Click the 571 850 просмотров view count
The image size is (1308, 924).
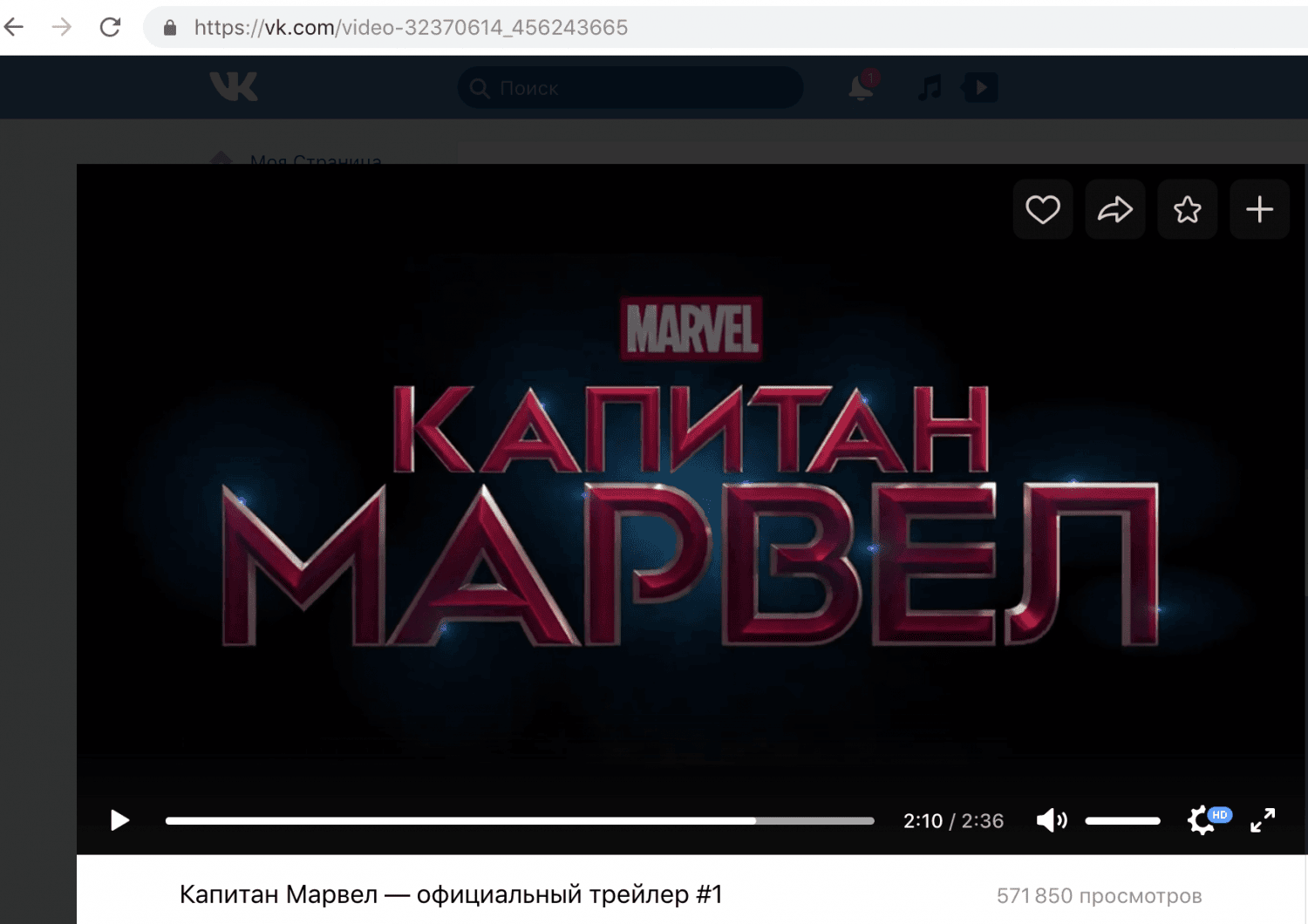[1099, 896]
